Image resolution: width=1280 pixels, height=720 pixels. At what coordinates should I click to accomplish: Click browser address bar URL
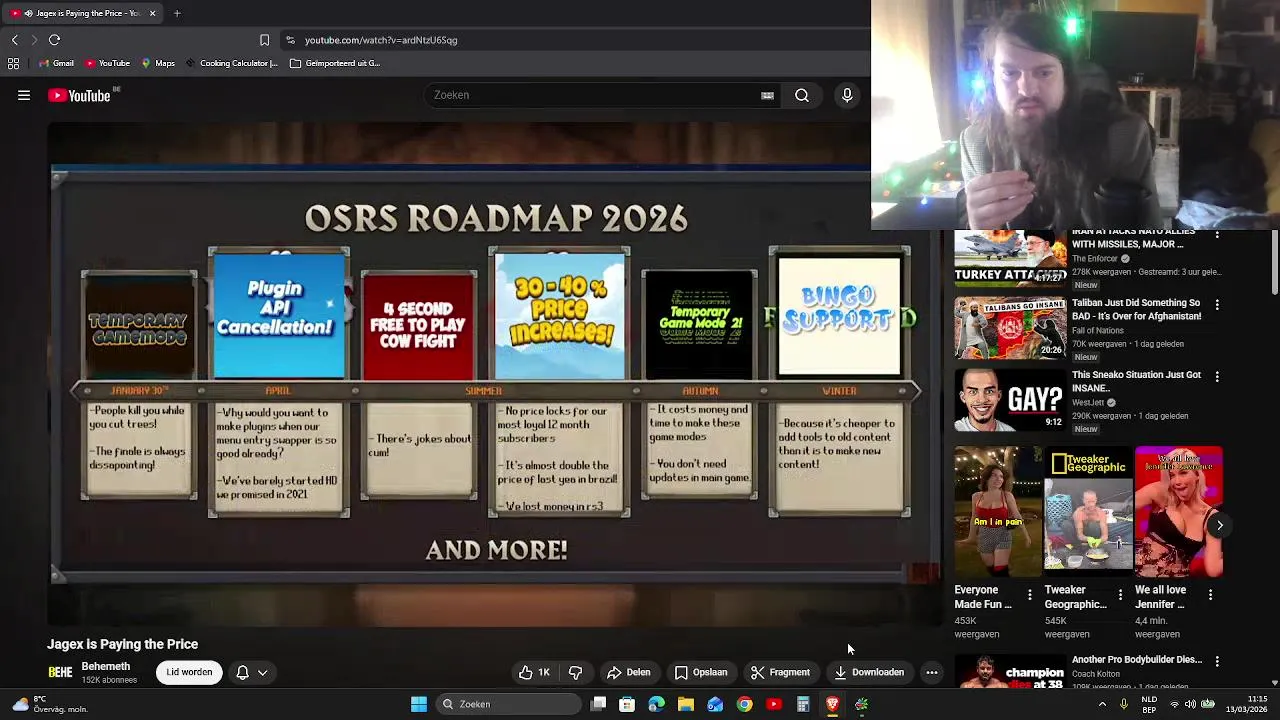pos(381,40)
